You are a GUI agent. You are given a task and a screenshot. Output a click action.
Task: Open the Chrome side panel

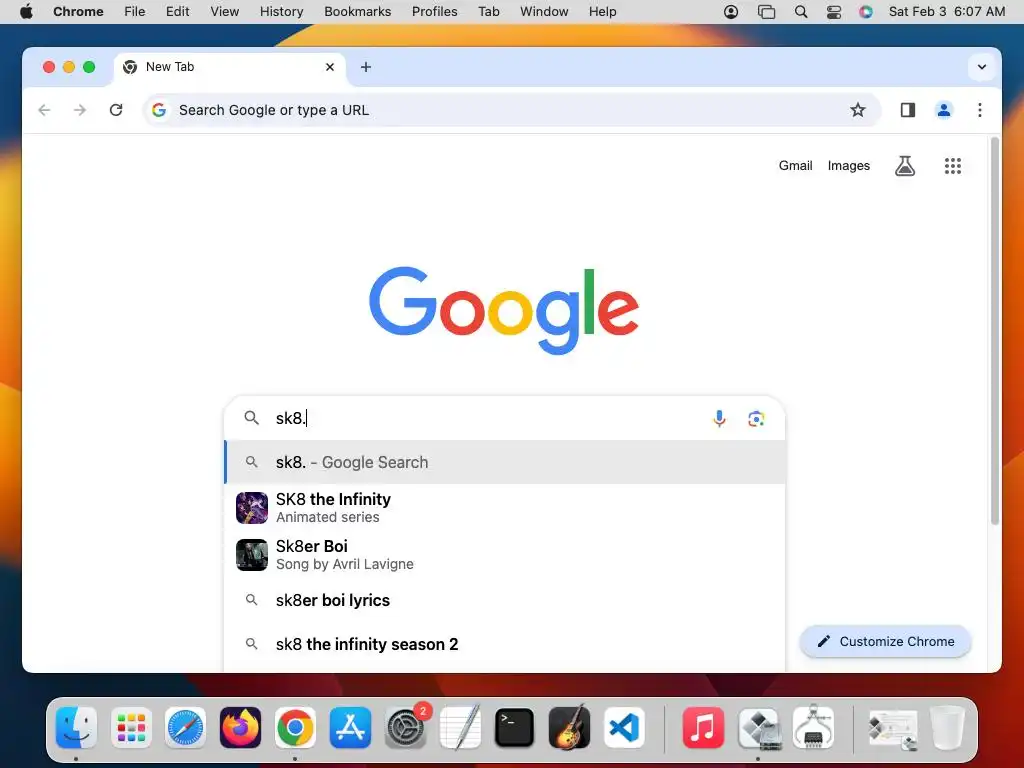pos(908,110)
